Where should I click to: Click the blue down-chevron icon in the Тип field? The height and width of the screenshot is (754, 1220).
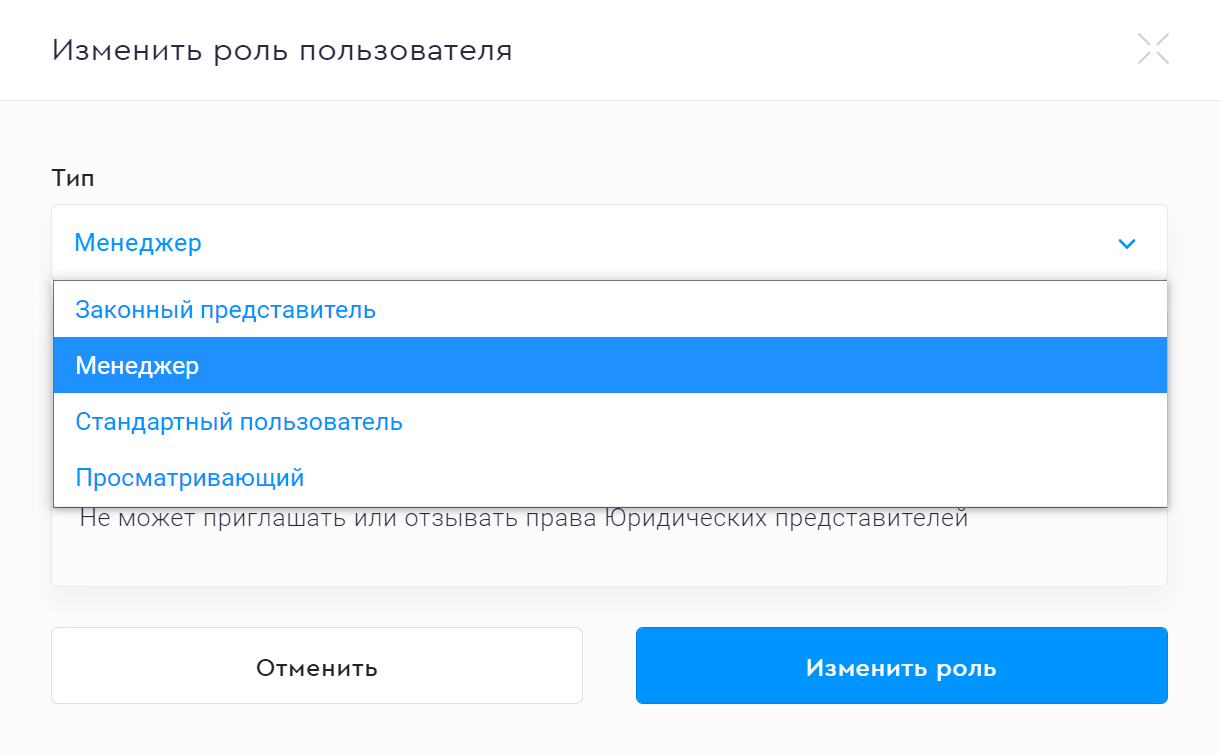pyautogui.click(x=1127, y=243)
